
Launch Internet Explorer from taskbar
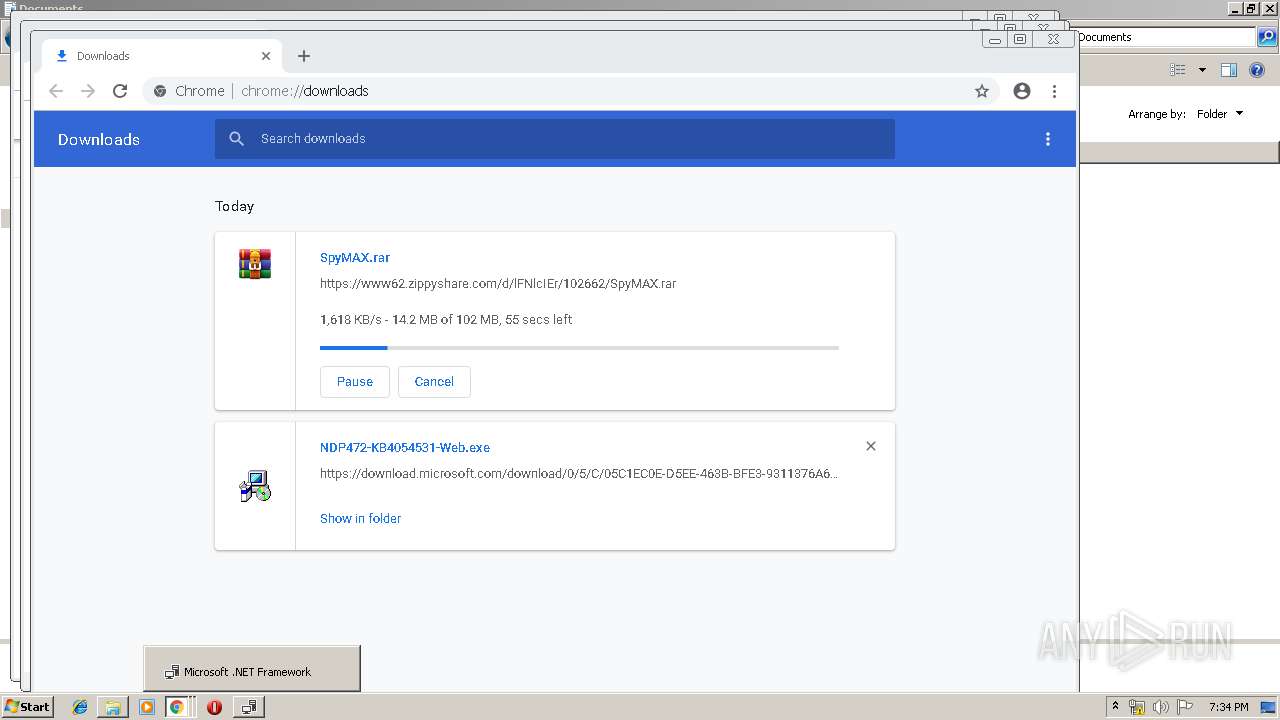point(80,707)
